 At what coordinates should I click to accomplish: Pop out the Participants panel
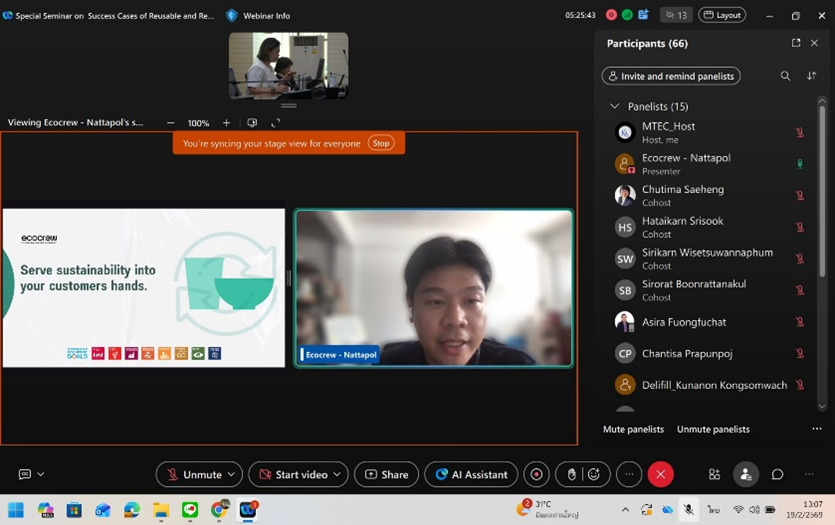796,43
